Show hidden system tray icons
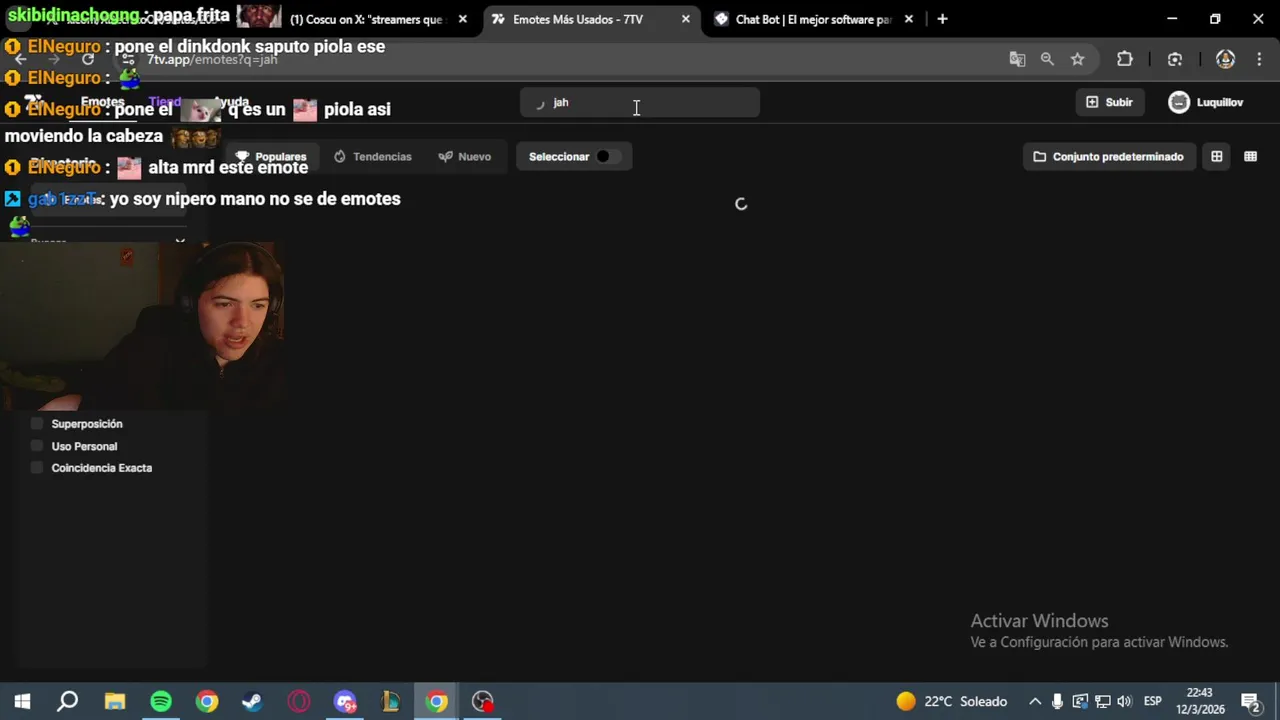Viewport: 1280px width, 720px height. [1035, 701]
